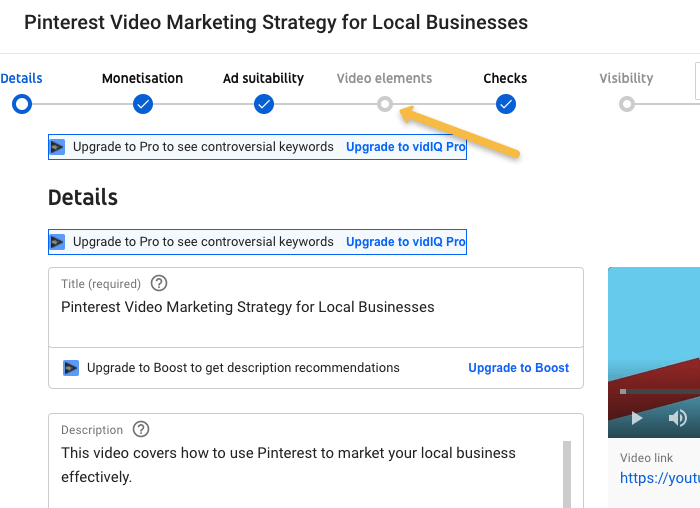This screenshot has width=700, height=508.
Task: Click vidIQ logo beside Upgrade to Boost text
Action: tap(71, 368)
